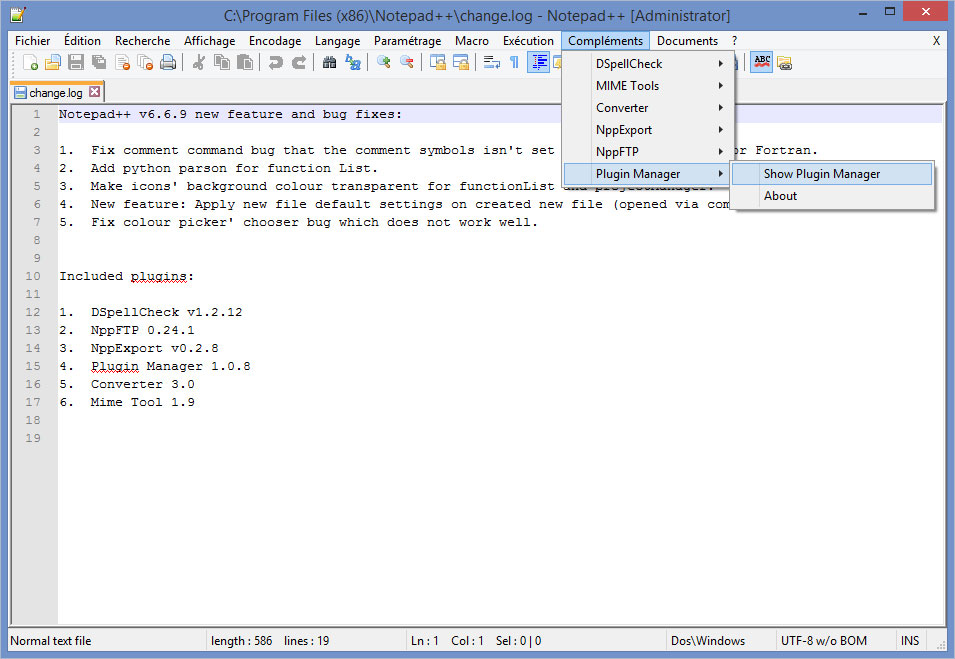Image resolution: width=955 pixels, height=659 pixels.
Task: Toggle the ABC spell check icon
Action: tap(761, 63)
